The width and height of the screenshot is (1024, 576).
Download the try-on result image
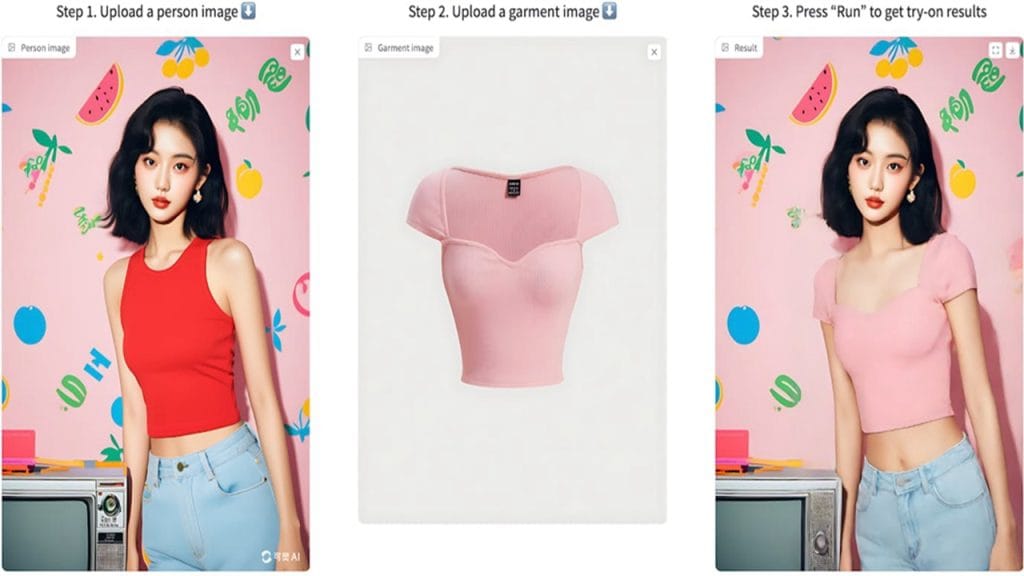coord(1012,50)
